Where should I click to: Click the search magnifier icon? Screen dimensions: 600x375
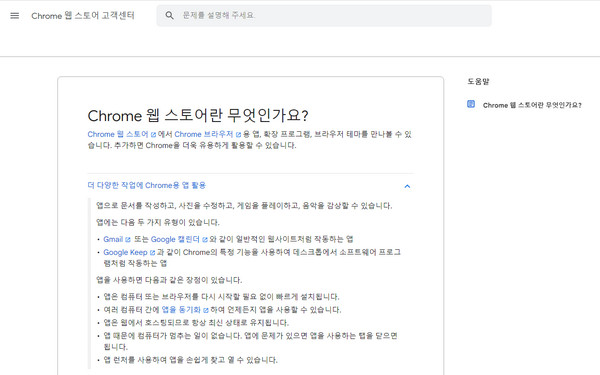(x=169, y=15)
